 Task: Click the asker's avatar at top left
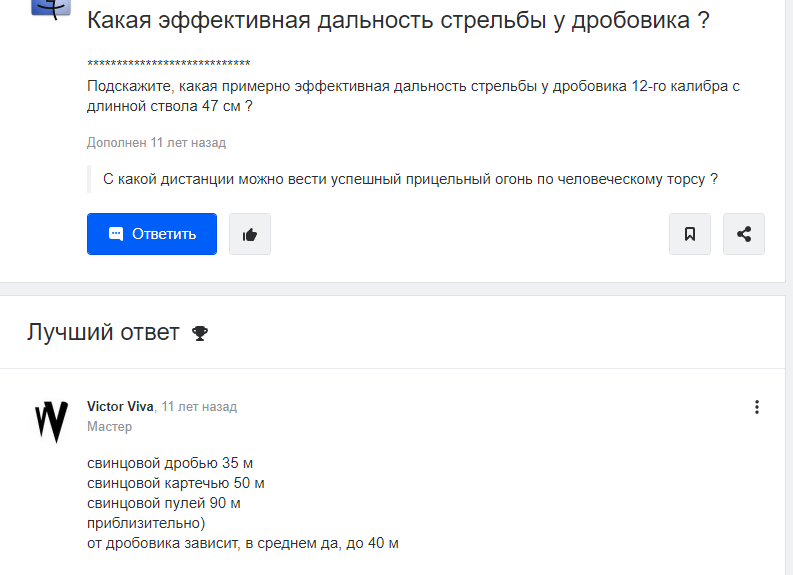(51, 10)
